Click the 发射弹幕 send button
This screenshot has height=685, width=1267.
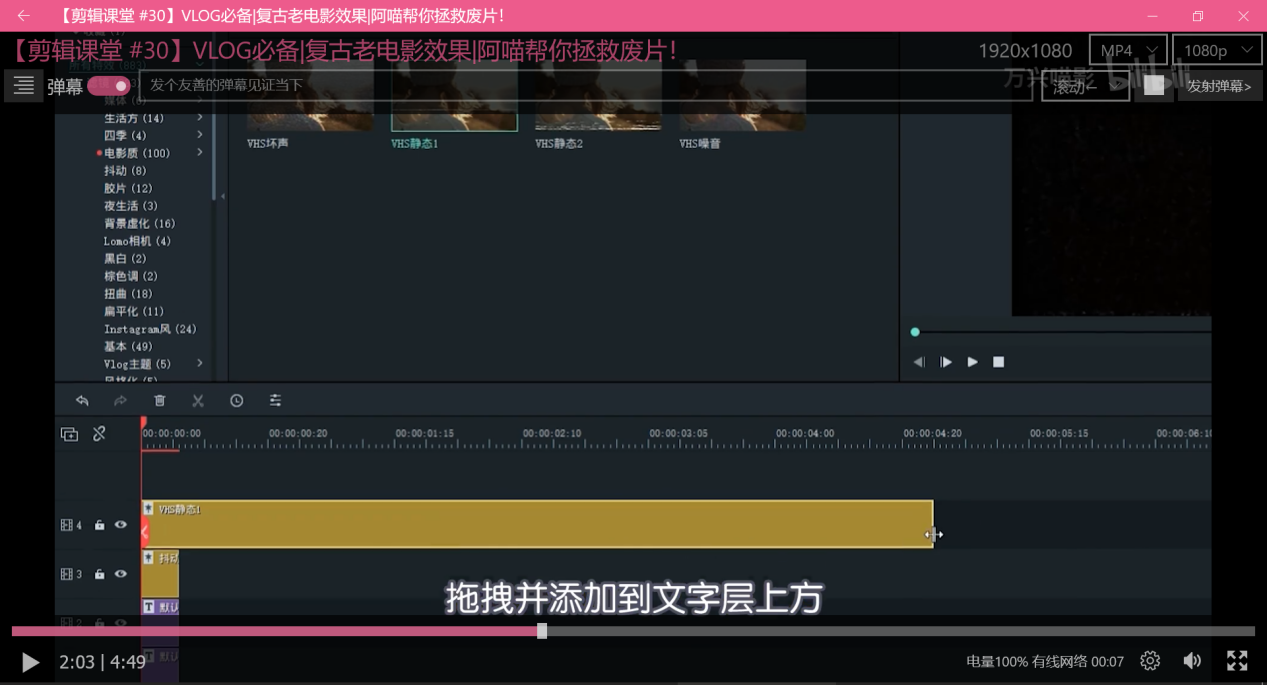pos(1219,86)
